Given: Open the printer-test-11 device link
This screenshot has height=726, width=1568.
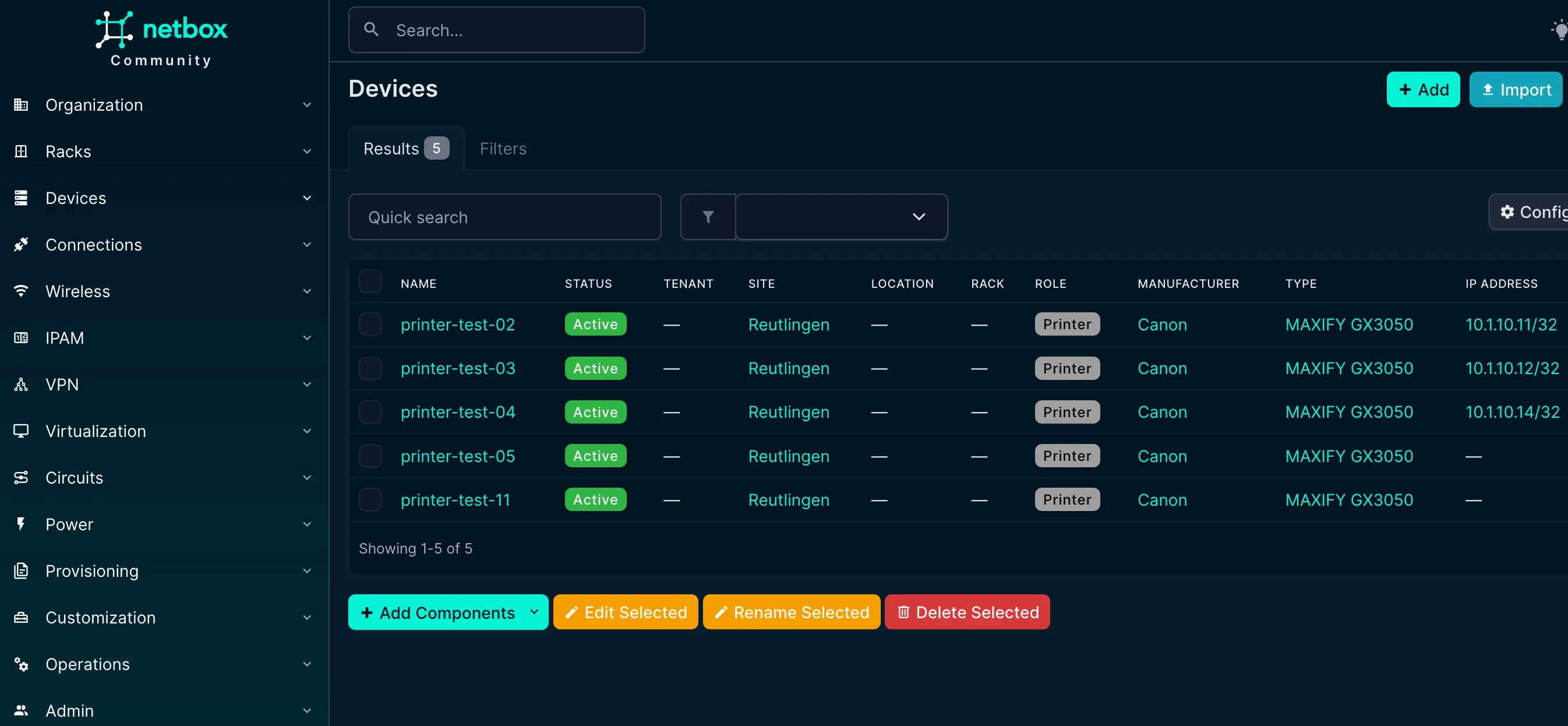Looking at the screenshot, I should pyautogui.click(x=455, y=500).
